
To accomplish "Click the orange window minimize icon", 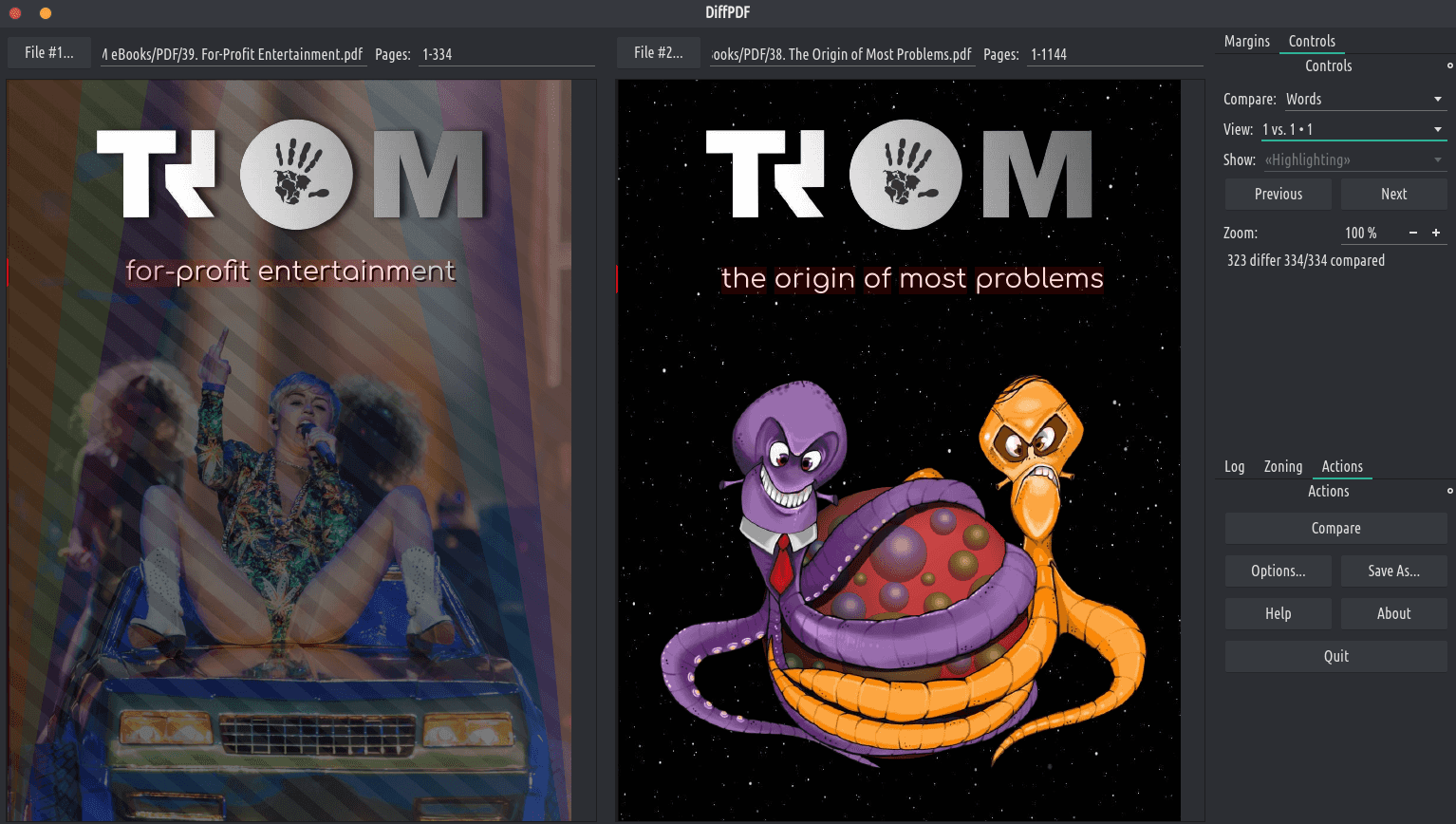I will (x=45, y=13).
